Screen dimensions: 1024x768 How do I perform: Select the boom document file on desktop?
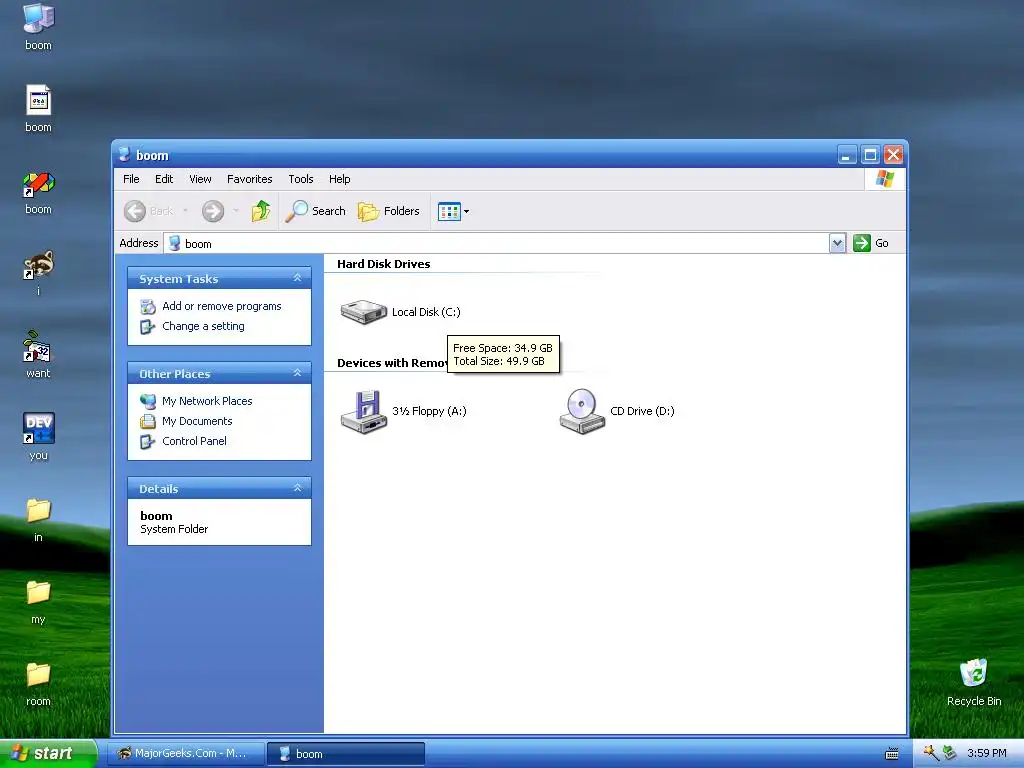[x=39, y=101]
